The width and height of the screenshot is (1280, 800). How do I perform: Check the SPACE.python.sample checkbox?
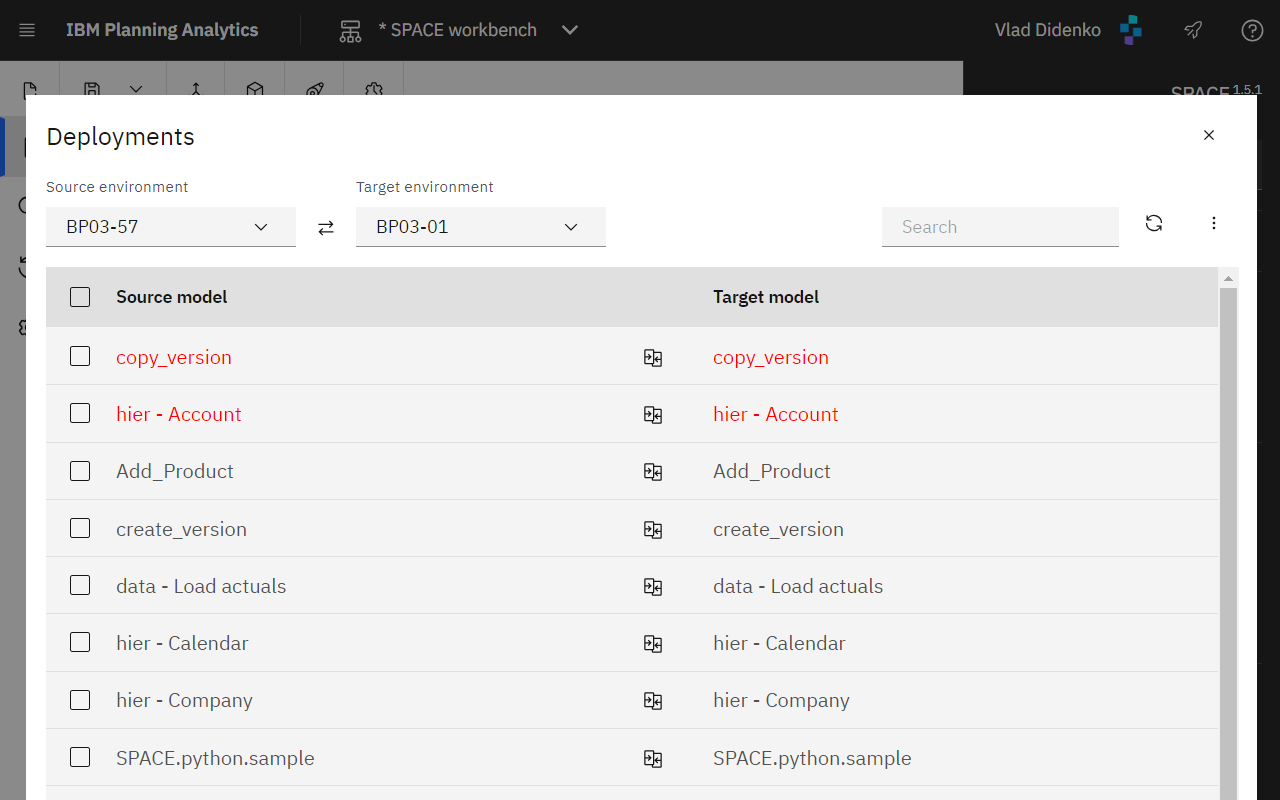(80, 757)
